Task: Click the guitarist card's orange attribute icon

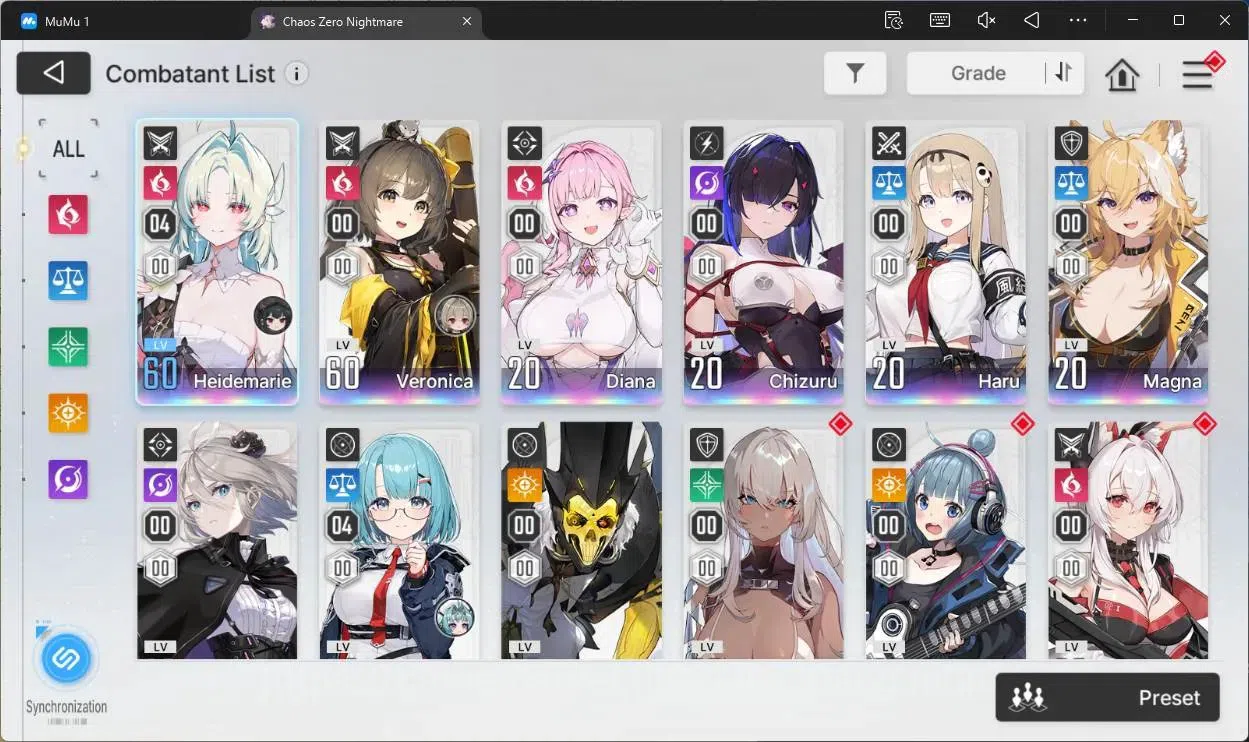Action: pos(888,484)
